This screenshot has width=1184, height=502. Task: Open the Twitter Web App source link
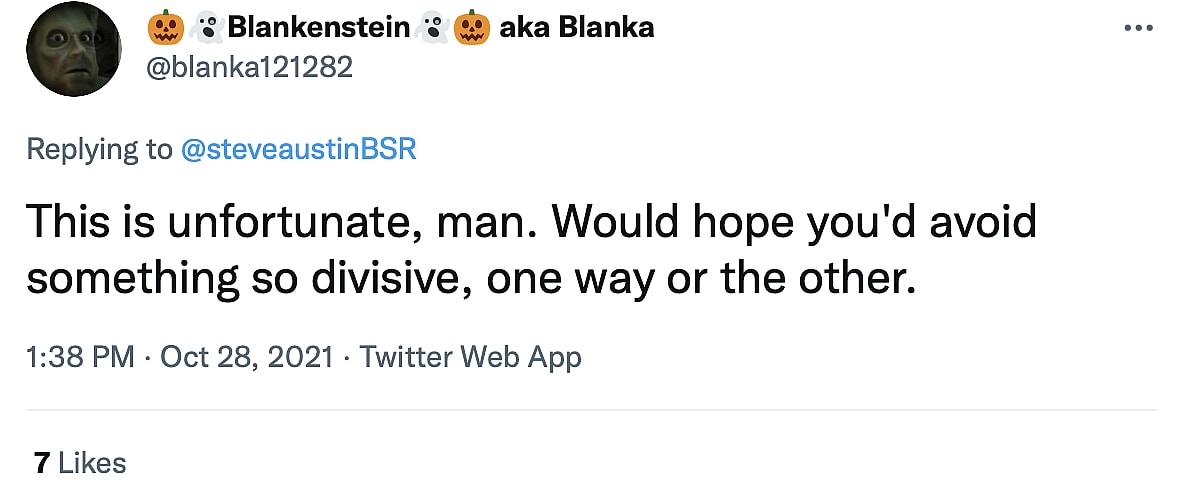[470, 357]
